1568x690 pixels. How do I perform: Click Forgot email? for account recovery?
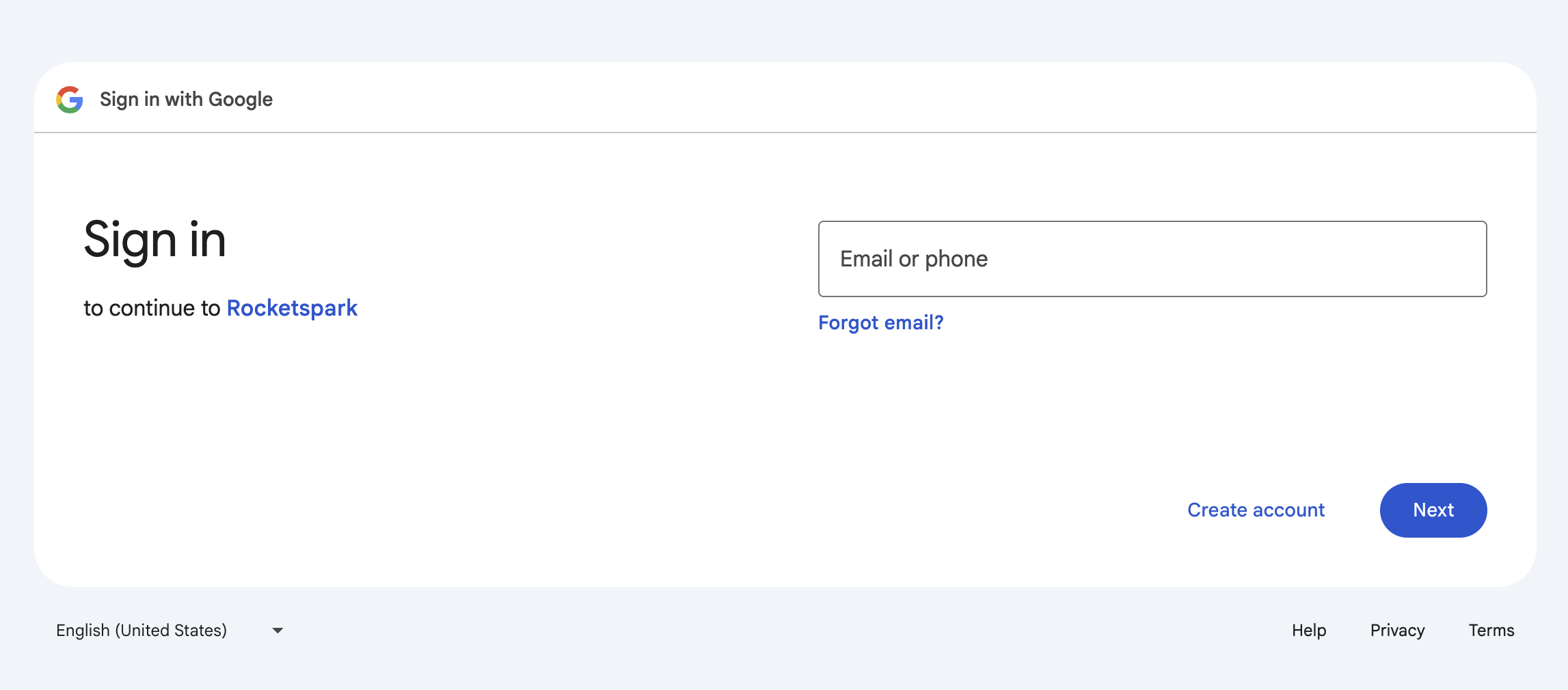880,322
